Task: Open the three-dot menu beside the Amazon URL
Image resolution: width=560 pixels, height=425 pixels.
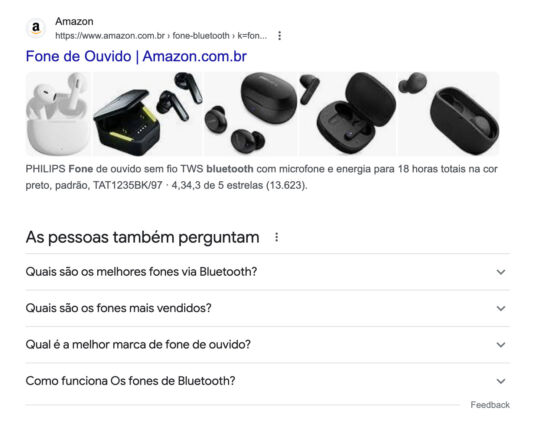Action: point(280,36)
